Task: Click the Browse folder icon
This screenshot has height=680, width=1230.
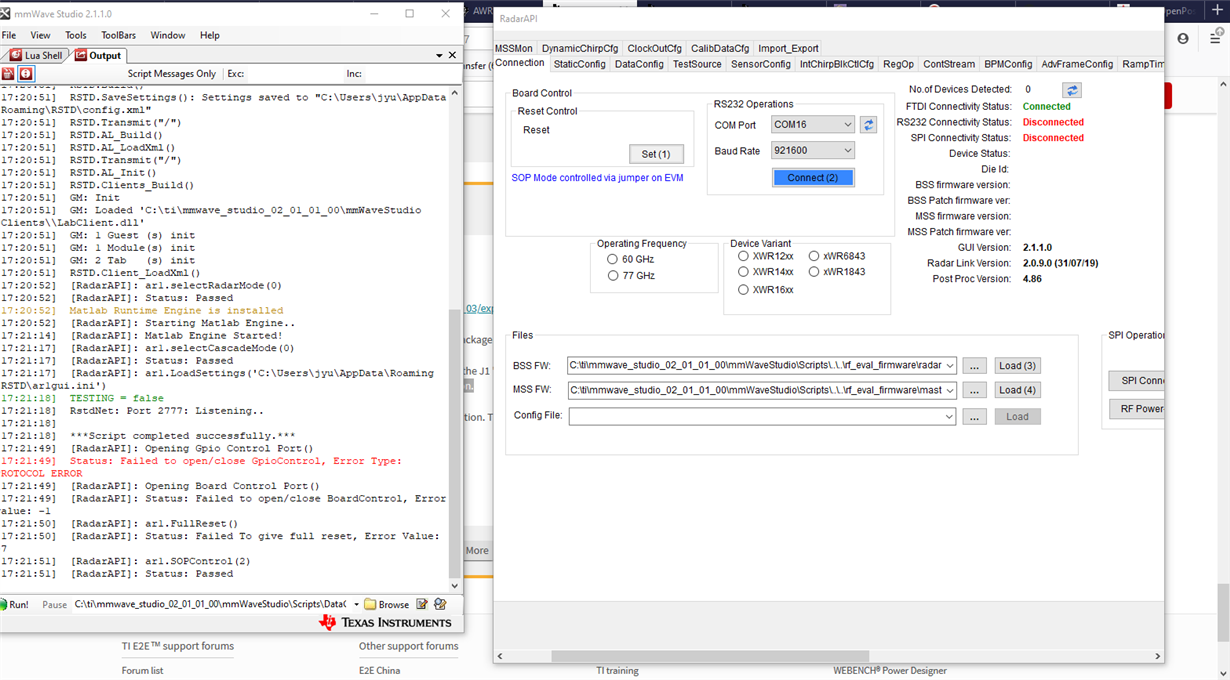Action: click(x=370, y=604)
